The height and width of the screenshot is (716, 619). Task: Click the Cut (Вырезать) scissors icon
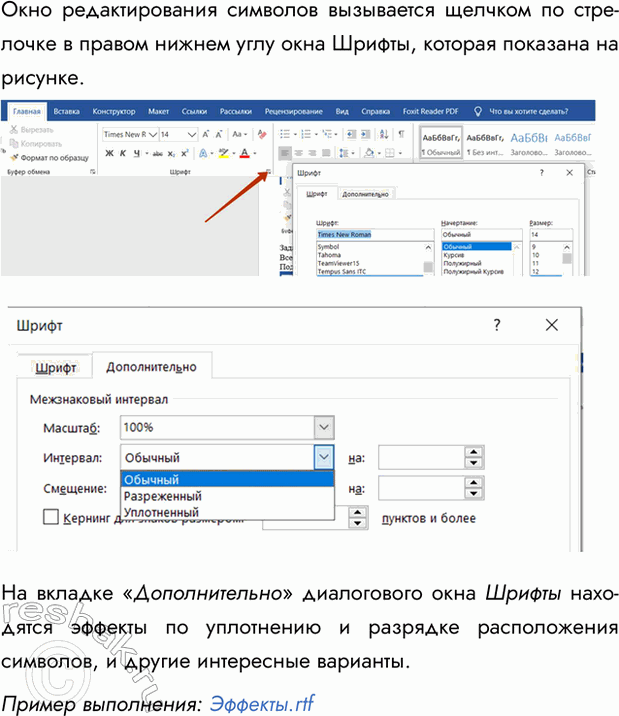[x=14, y=130]
